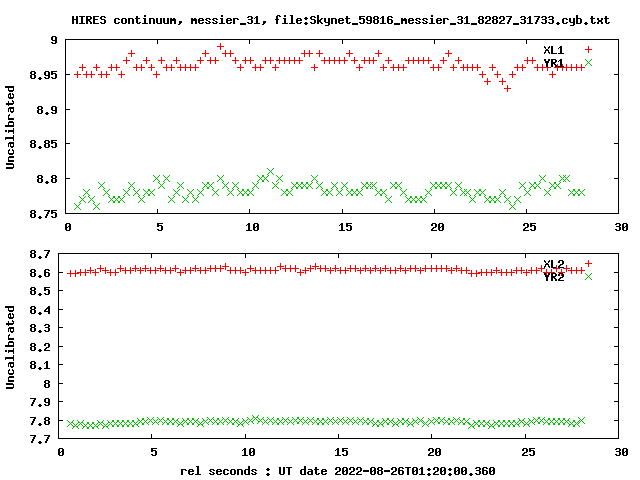Click the highest YR1 green data point near 8.81
The height and width of the screenshot is (480, 640).
pos(270,171)
